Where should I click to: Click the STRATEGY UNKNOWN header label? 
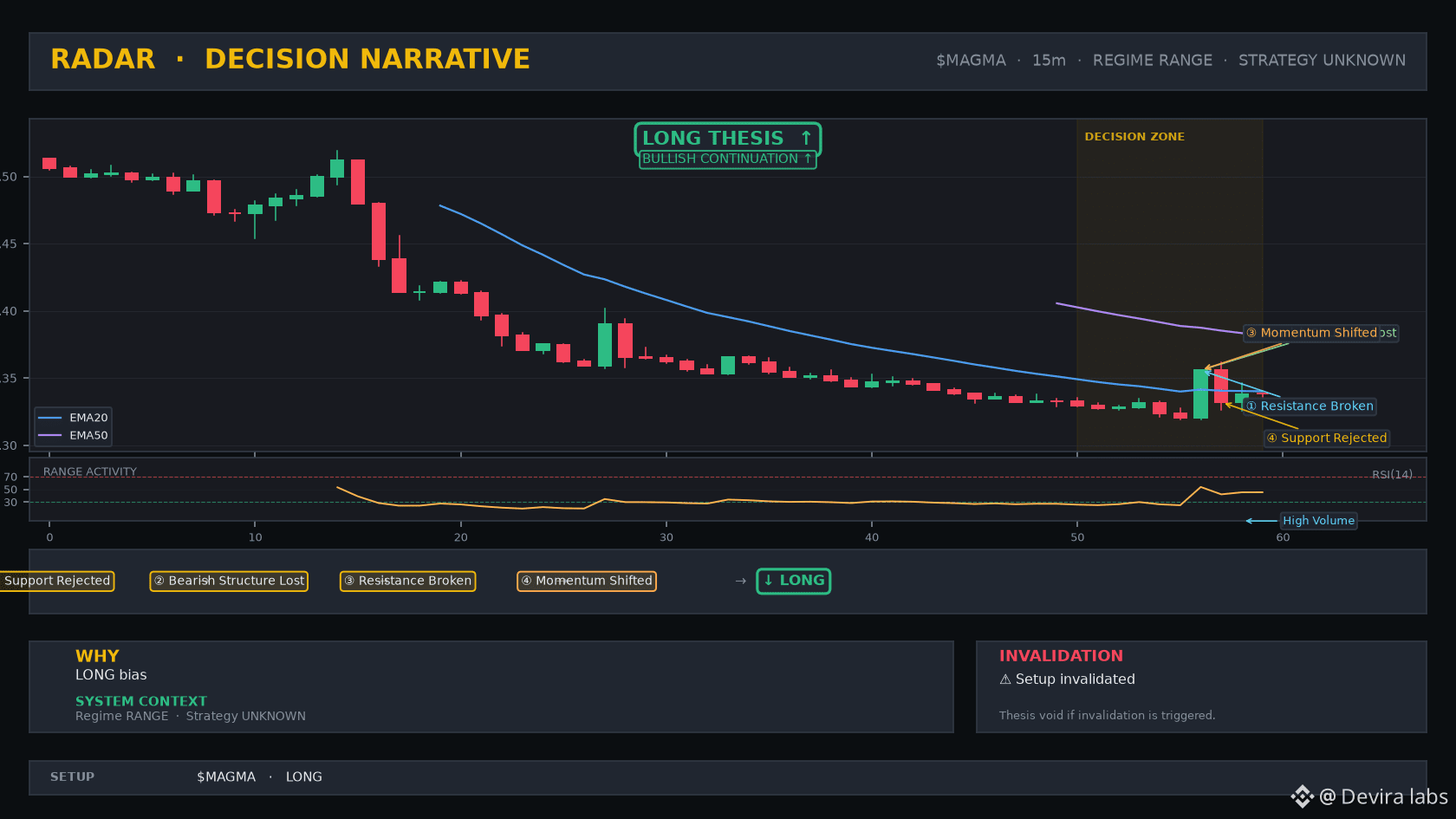click(1322, 61)
